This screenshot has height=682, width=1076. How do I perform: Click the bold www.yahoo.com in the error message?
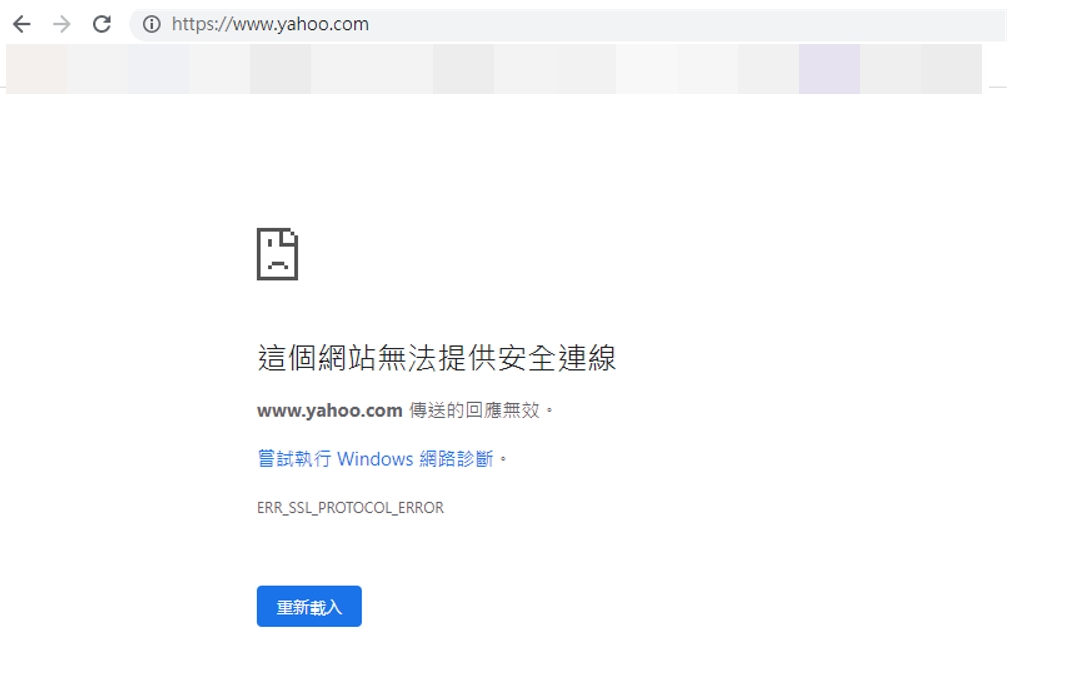(329, 410)
